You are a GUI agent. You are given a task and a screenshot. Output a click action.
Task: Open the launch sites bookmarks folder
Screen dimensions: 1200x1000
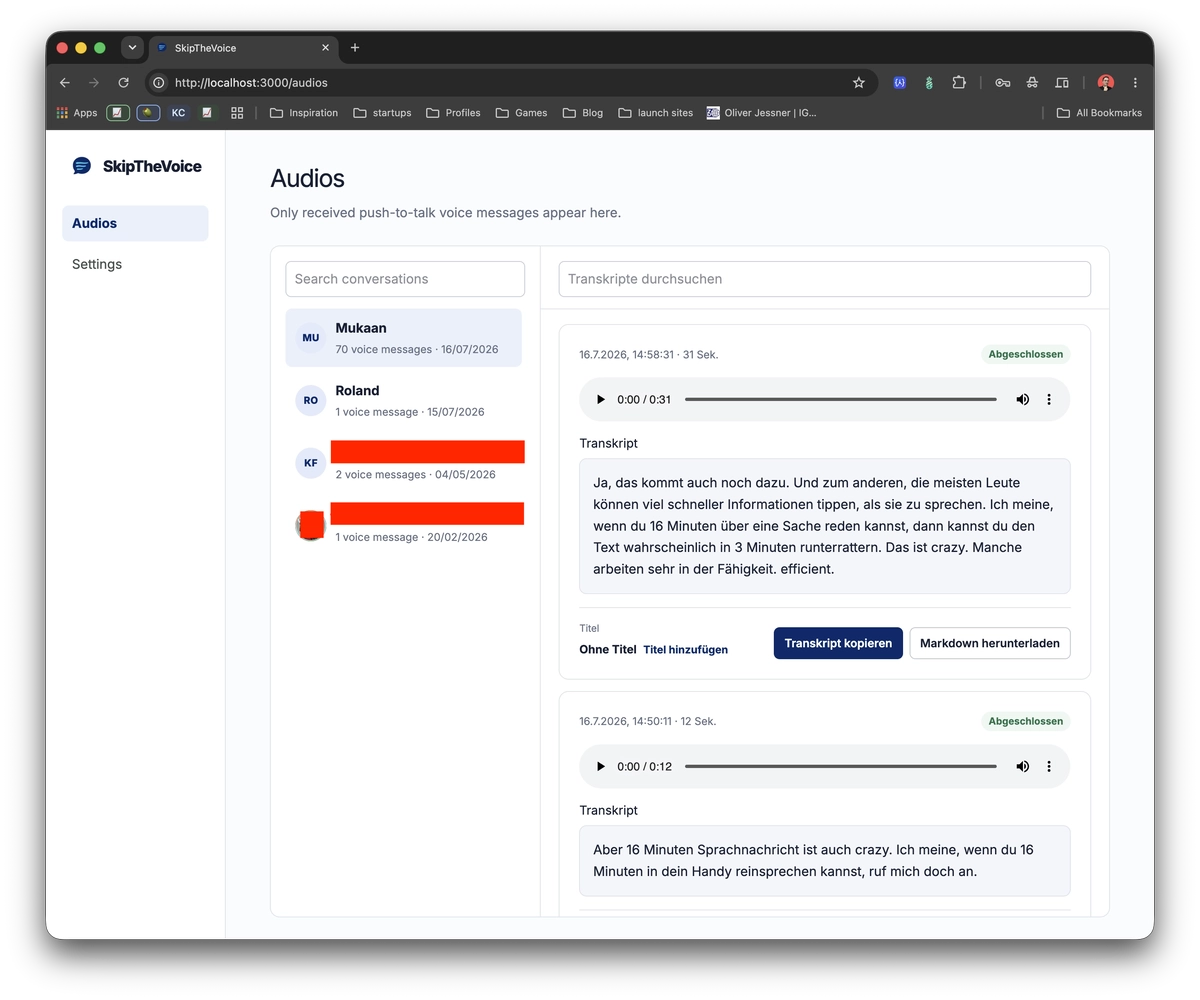[655, 113]
